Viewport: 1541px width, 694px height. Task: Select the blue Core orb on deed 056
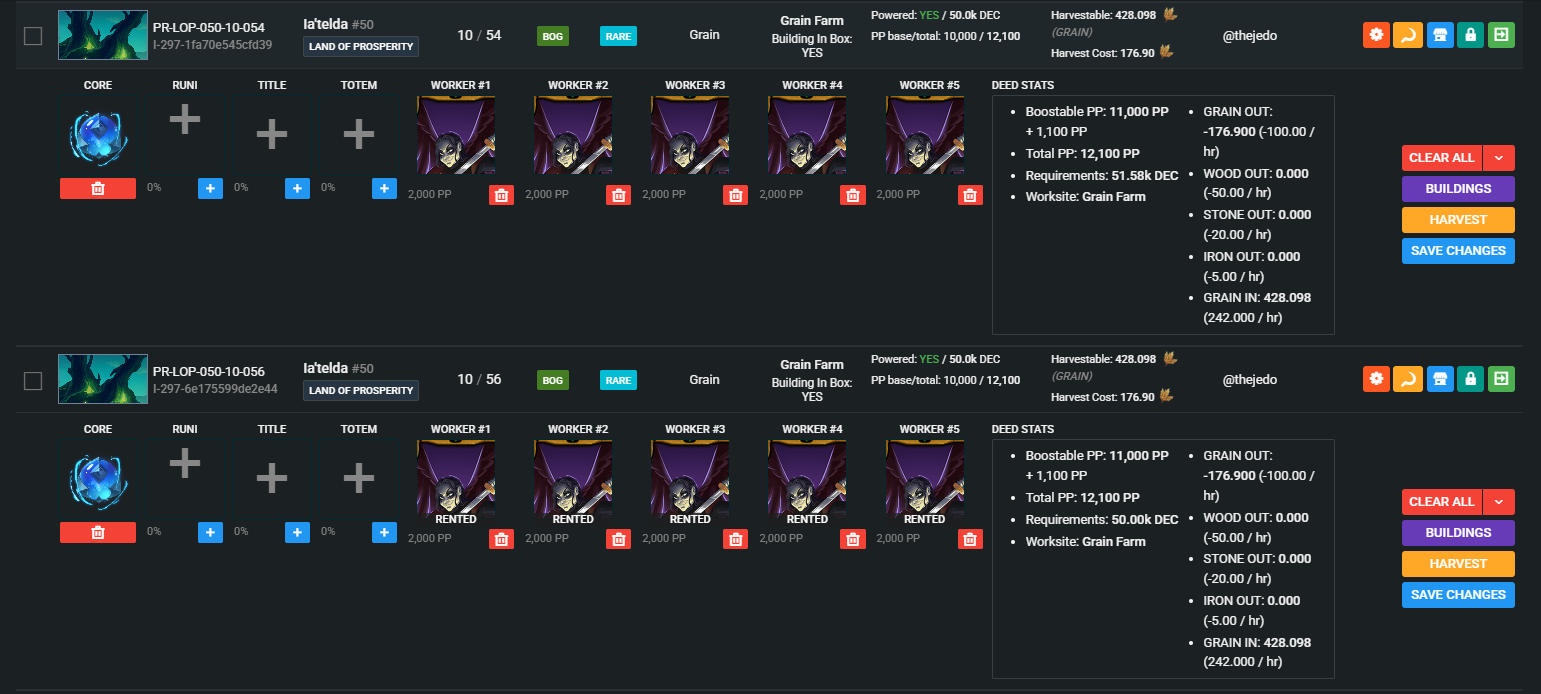(98, 482)
